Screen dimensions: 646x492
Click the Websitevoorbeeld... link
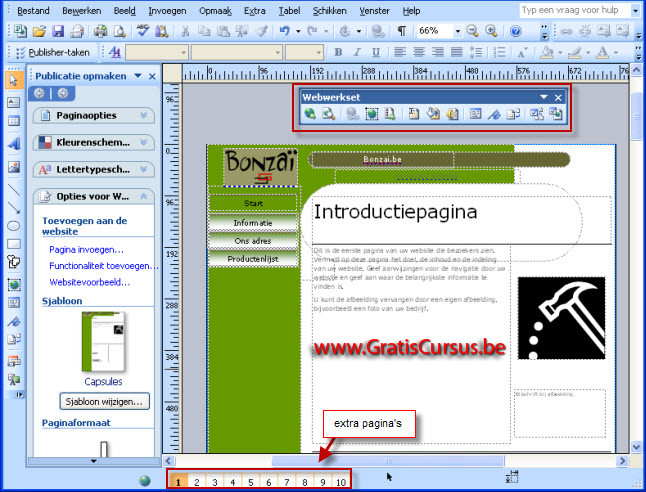pos(89,283)
